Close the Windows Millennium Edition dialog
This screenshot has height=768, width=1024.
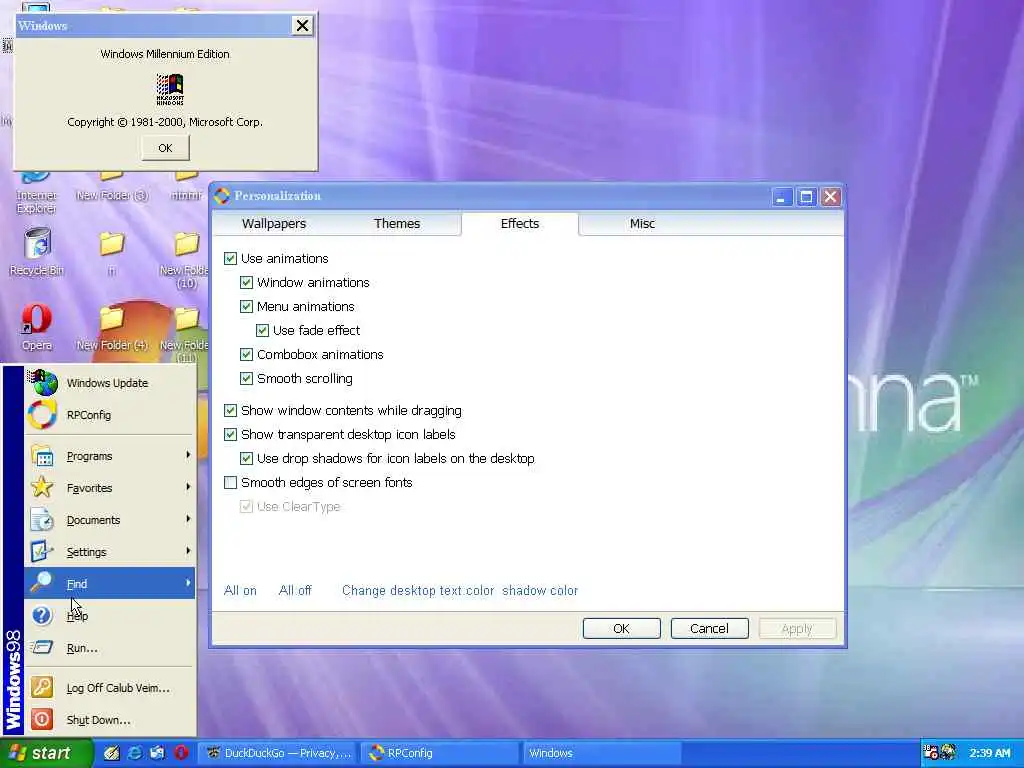click(302, 26)
